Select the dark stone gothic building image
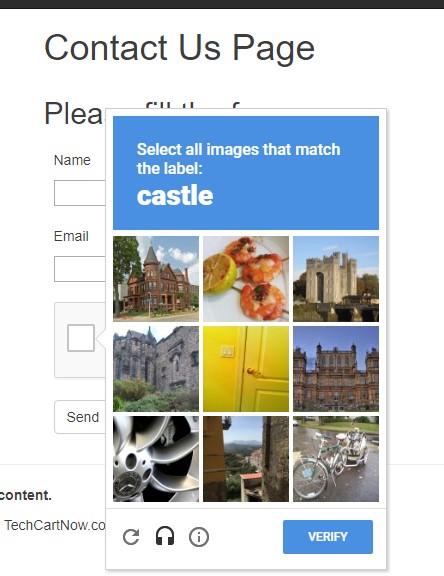Image resolution: width=444 pixels, height=576 pixels. coord(156,369)
